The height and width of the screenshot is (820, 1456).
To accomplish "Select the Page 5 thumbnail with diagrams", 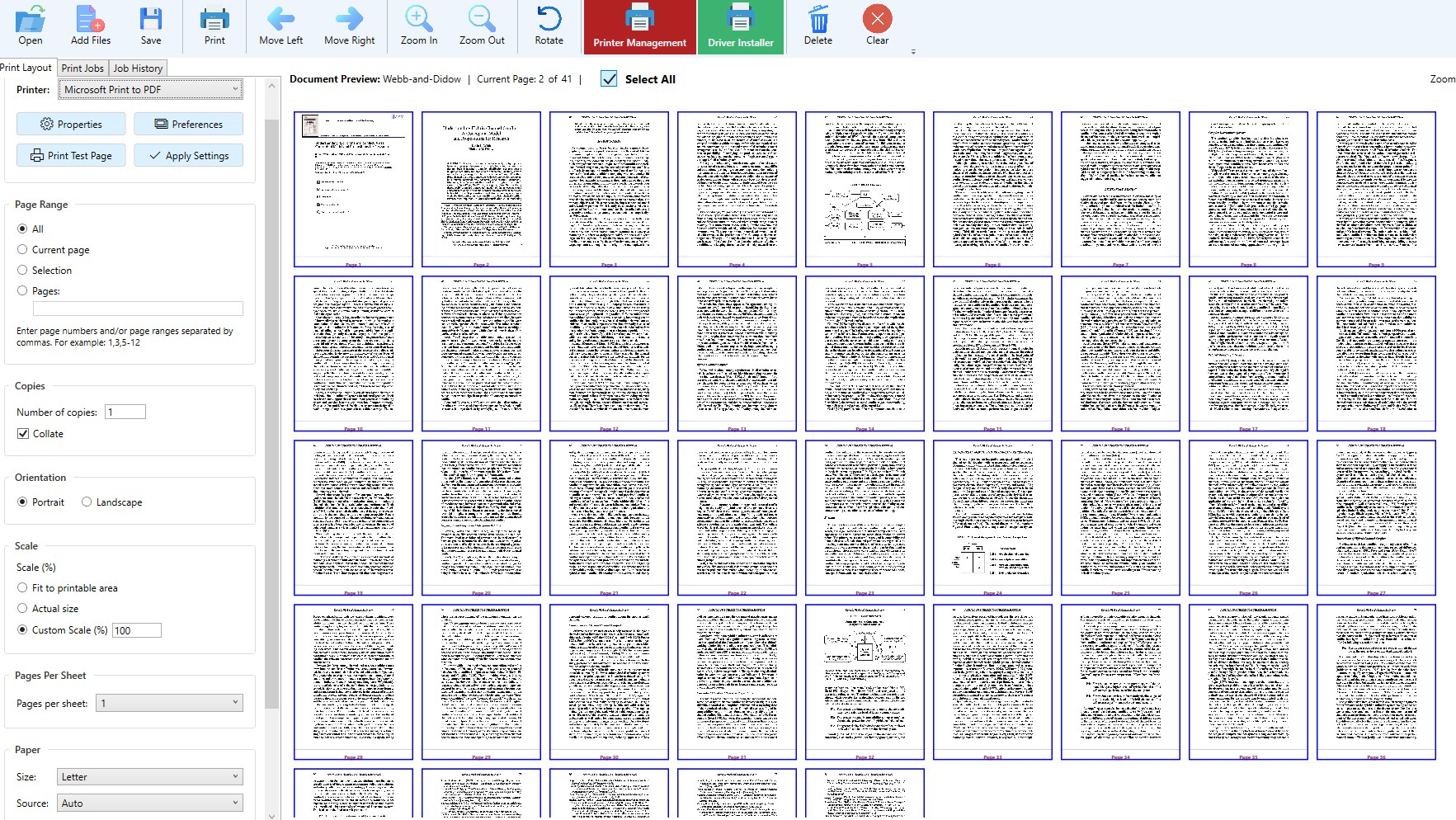I will [x=865, y=189].
